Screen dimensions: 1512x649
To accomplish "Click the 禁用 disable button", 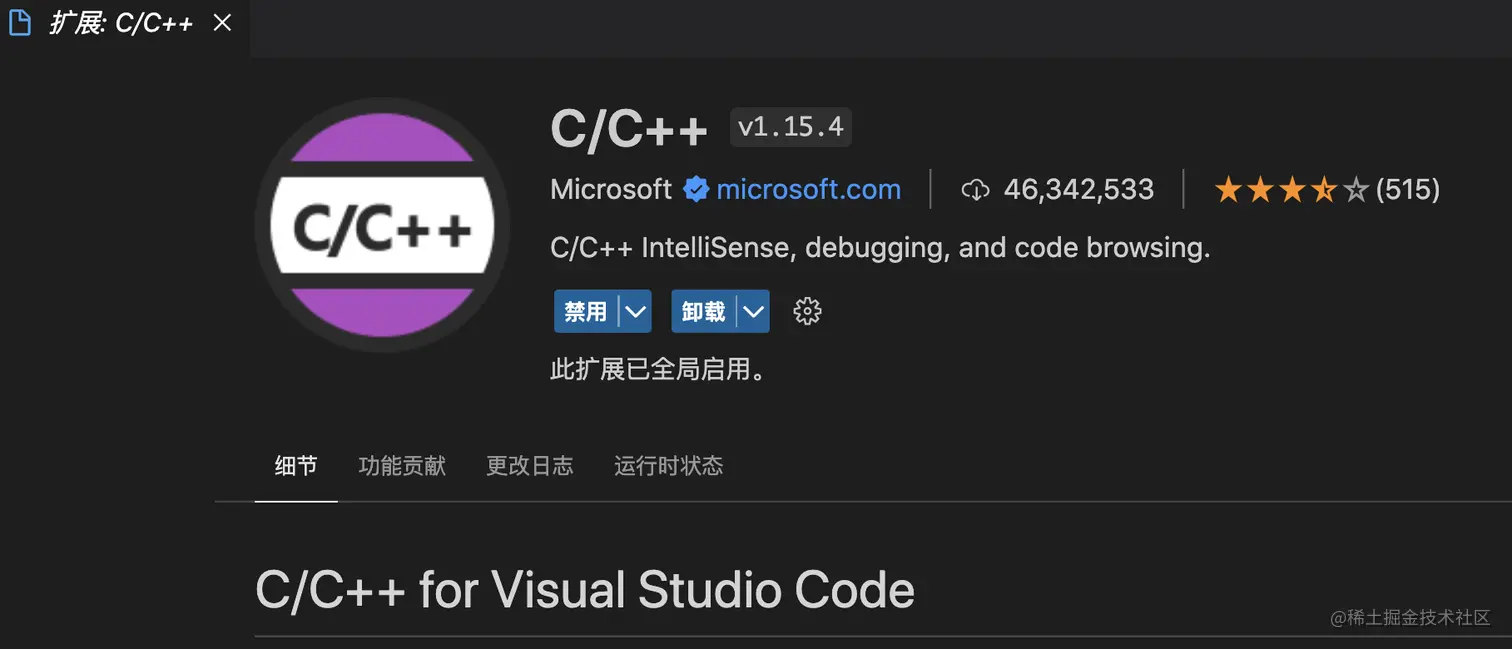I will [x=586, y=311].
